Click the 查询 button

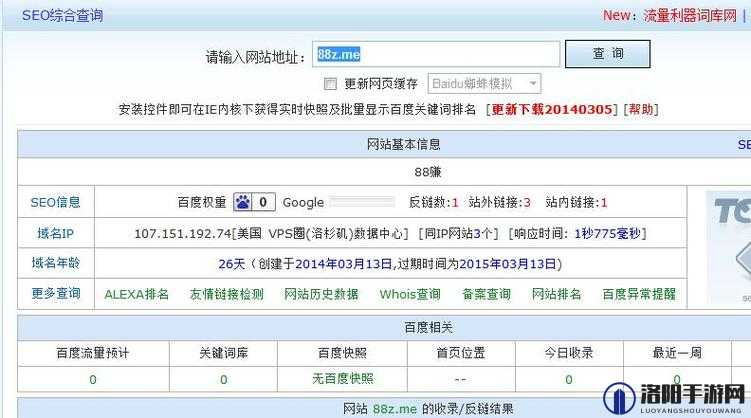point(607,54)
